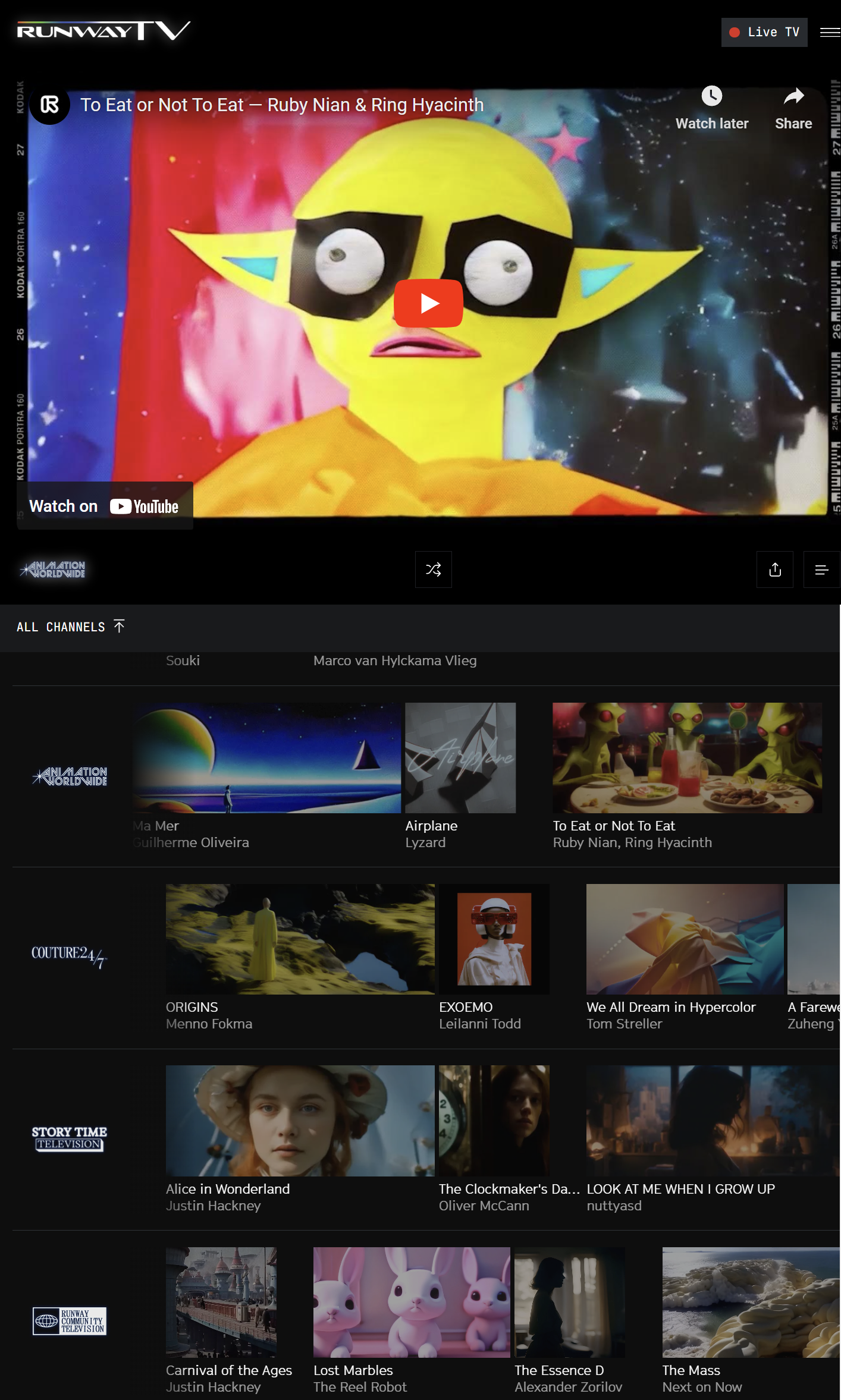
Task: Click Ruby Nian, Ring Hyacinth author text
Action: point(632,842)
